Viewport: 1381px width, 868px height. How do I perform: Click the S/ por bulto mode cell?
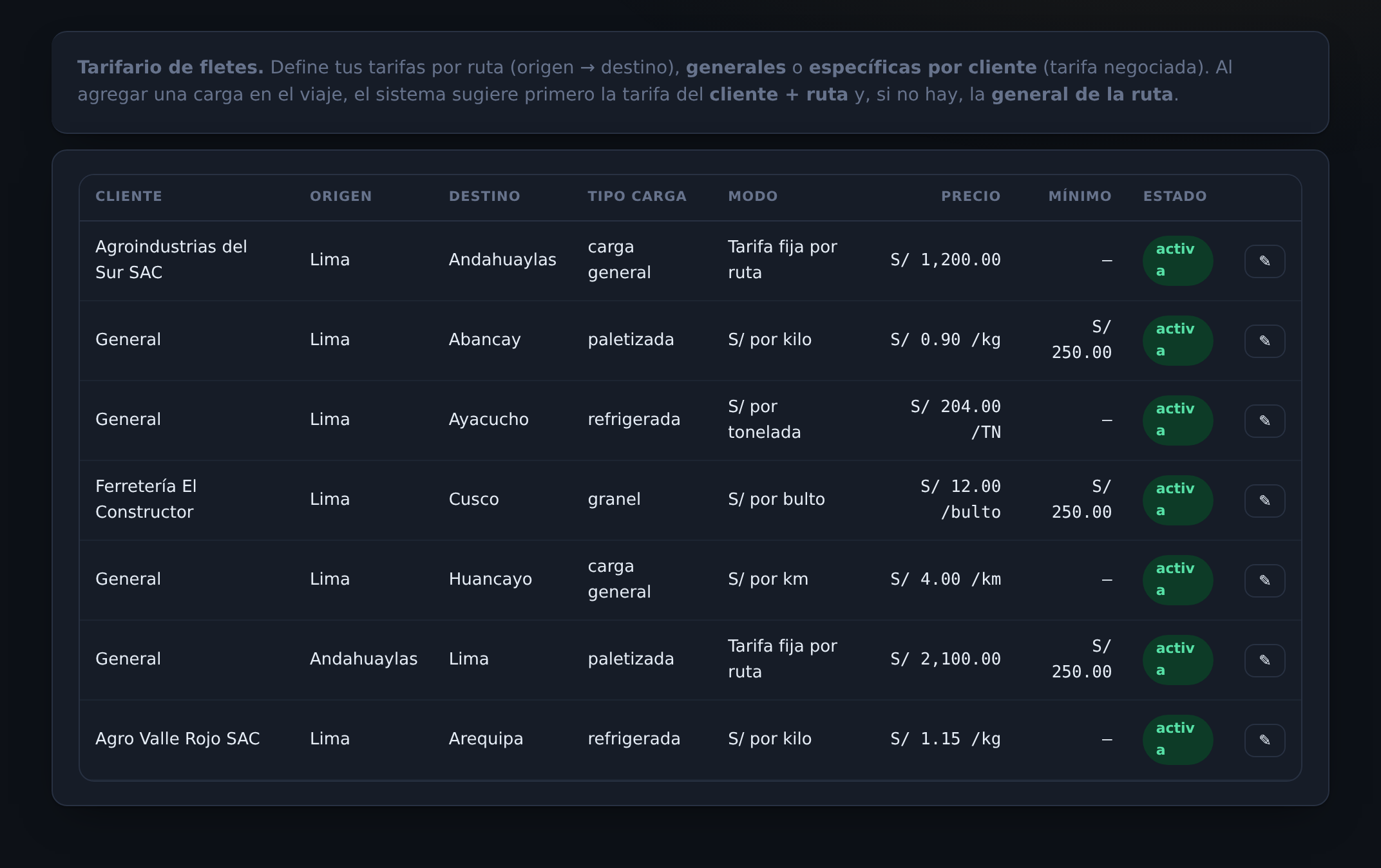[x=776, y=499]
